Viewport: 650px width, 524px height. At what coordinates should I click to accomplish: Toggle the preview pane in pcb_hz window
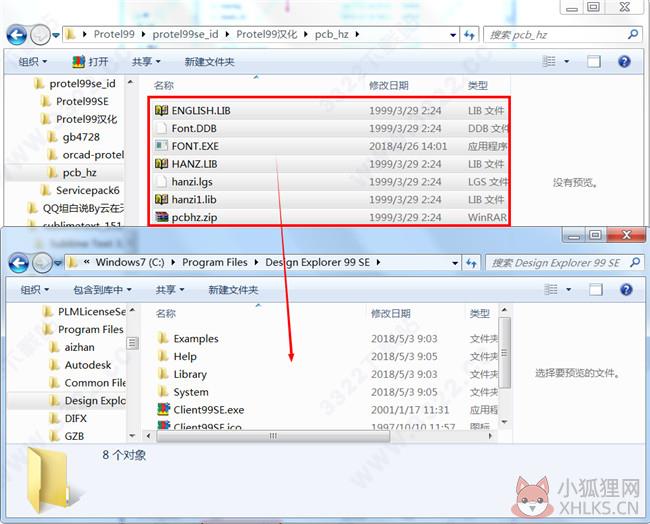coord(594,62)
